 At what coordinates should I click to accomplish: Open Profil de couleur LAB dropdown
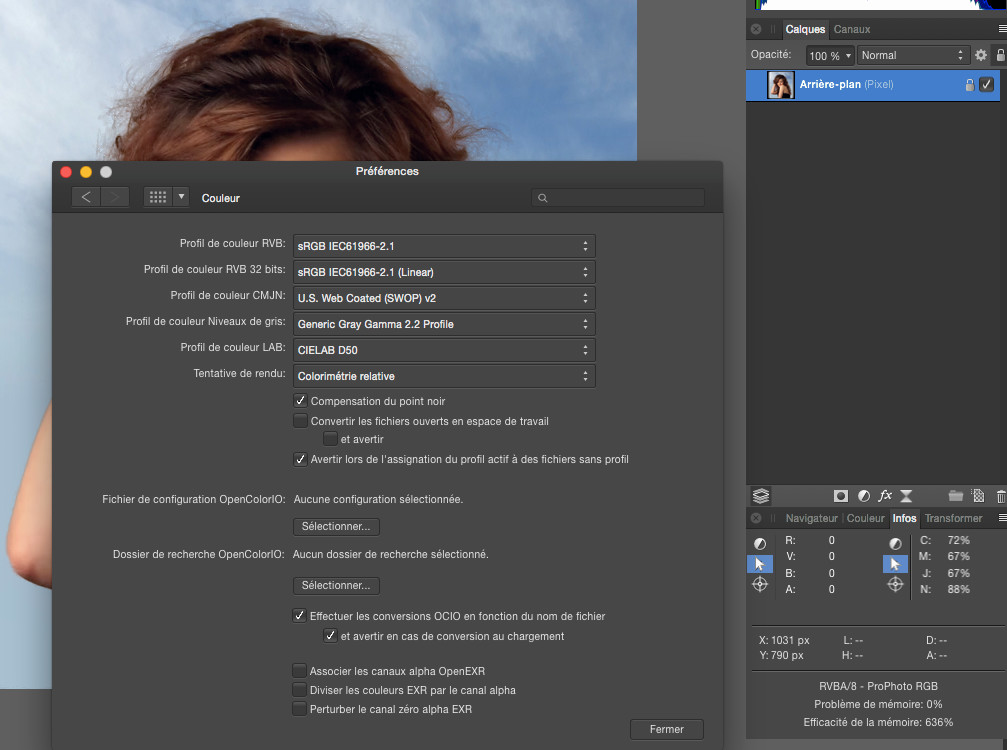coord(444,350)
